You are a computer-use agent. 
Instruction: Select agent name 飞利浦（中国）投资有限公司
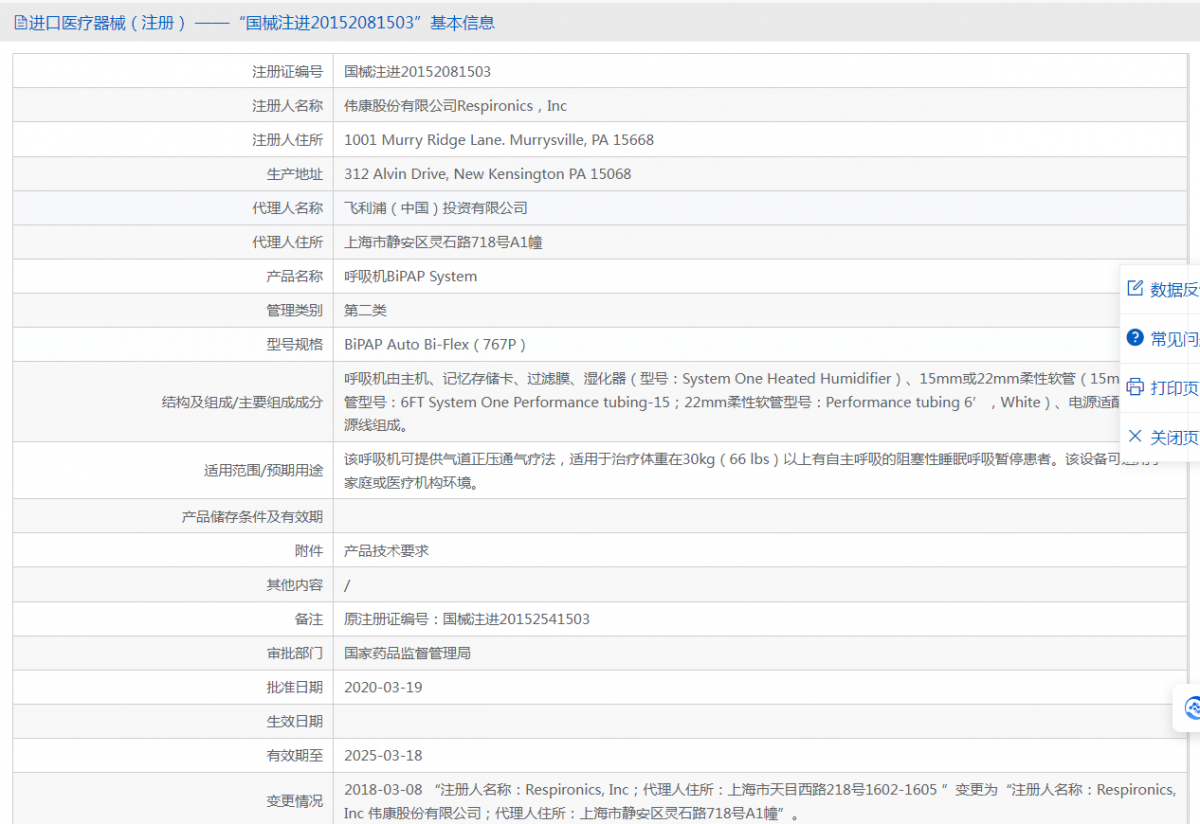[x=435, y=208]
